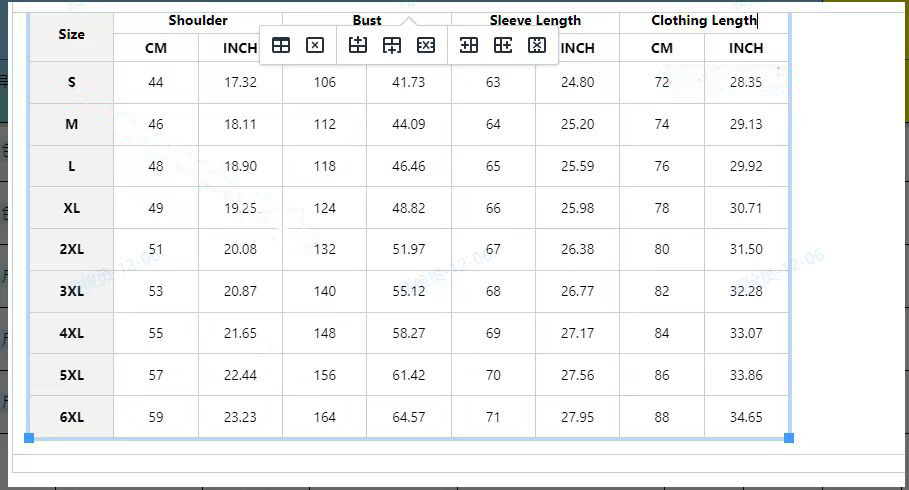Click the delete table icon
This screenshot has width=909, height=490.
tap(315, 45)
